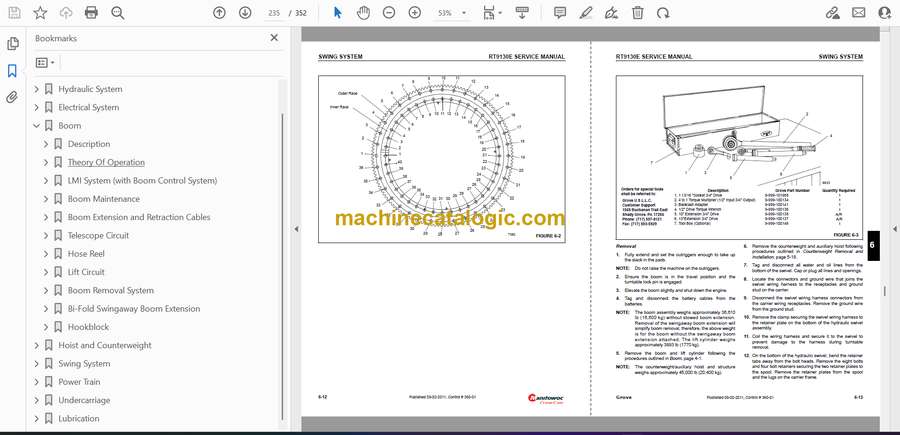Zoom in with the plus button
The image size is (900, 435).
point(415,13)
